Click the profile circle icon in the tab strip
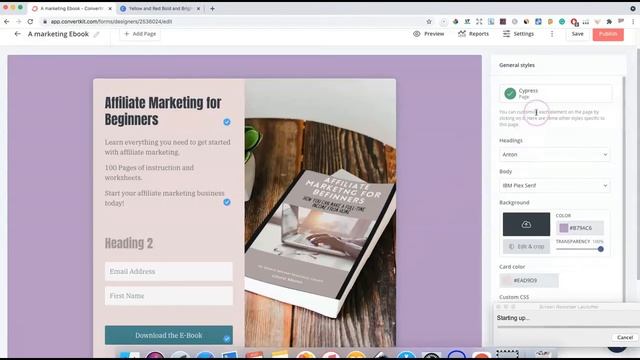Screen dimensions: 640x360 633,9
